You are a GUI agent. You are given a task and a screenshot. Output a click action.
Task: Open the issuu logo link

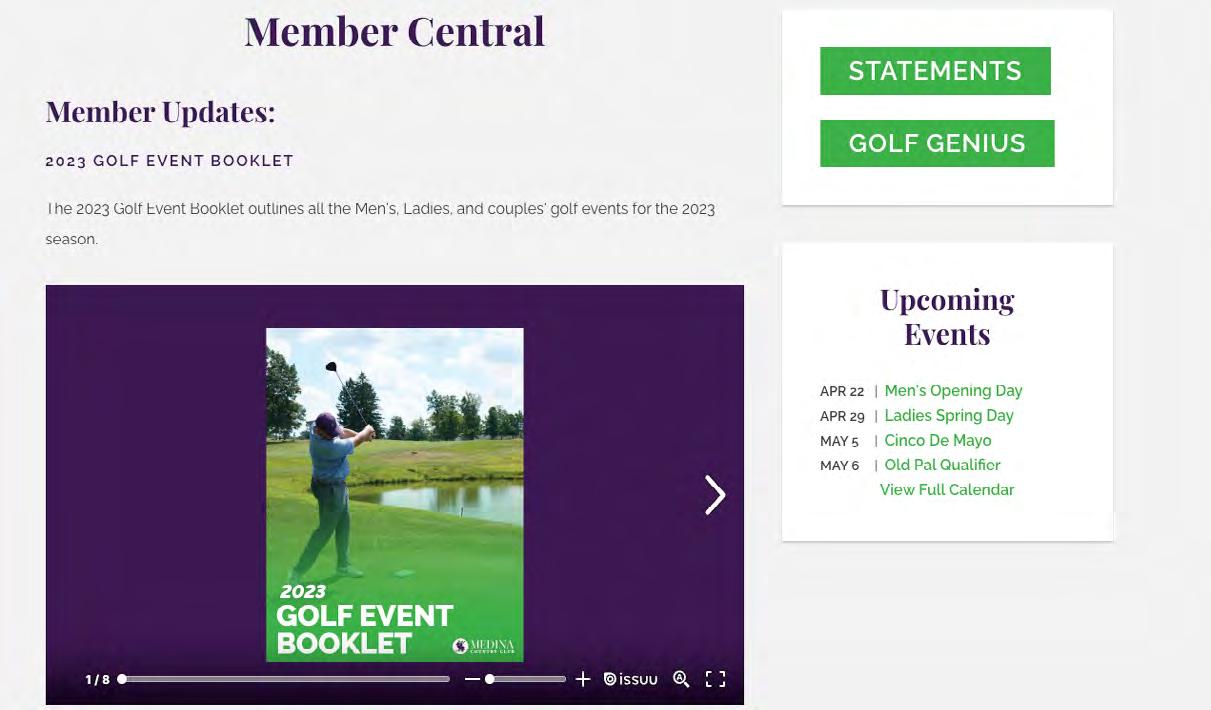[631, 679]
